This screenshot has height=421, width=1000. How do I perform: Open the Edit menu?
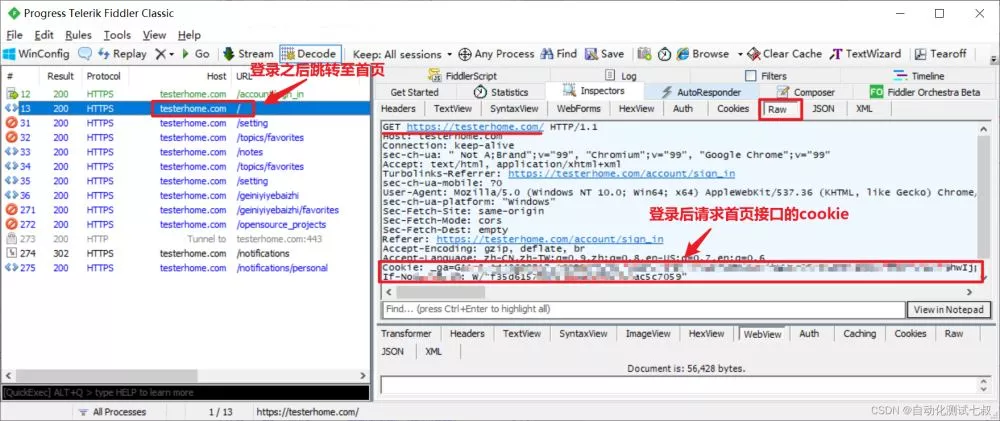(44, 35)
